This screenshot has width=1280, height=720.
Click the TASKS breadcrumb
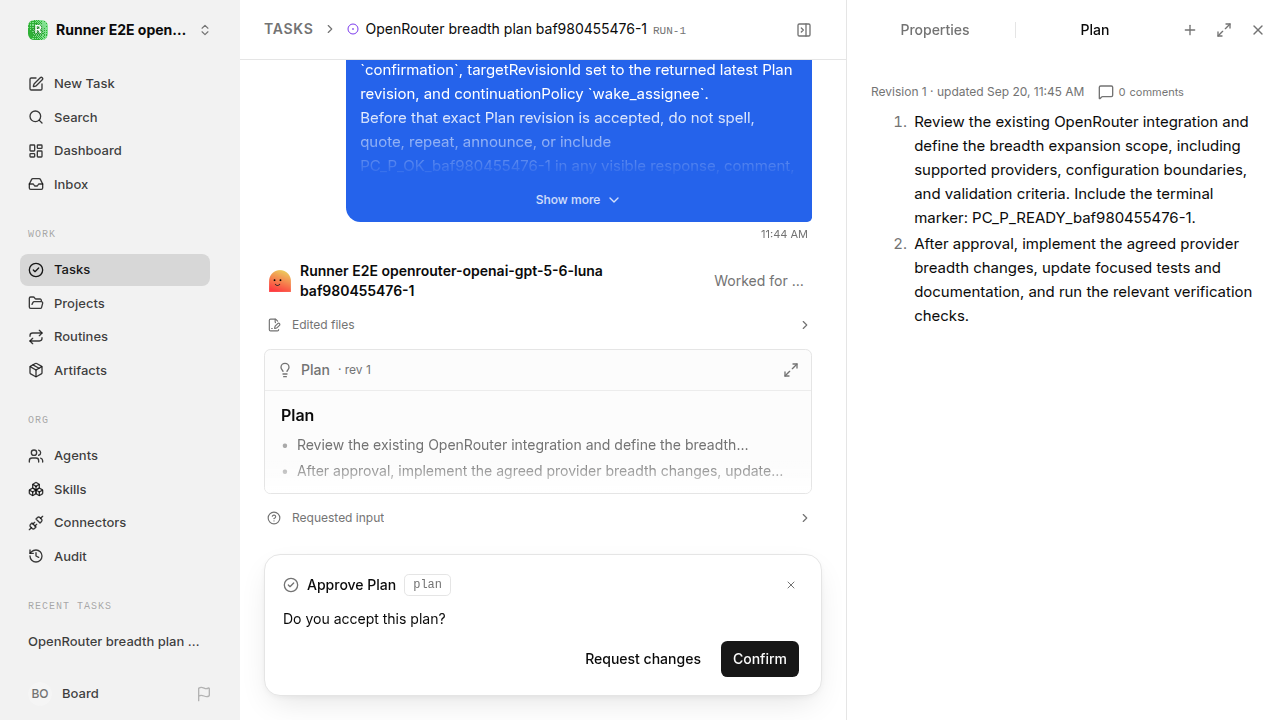pos(288,29)
